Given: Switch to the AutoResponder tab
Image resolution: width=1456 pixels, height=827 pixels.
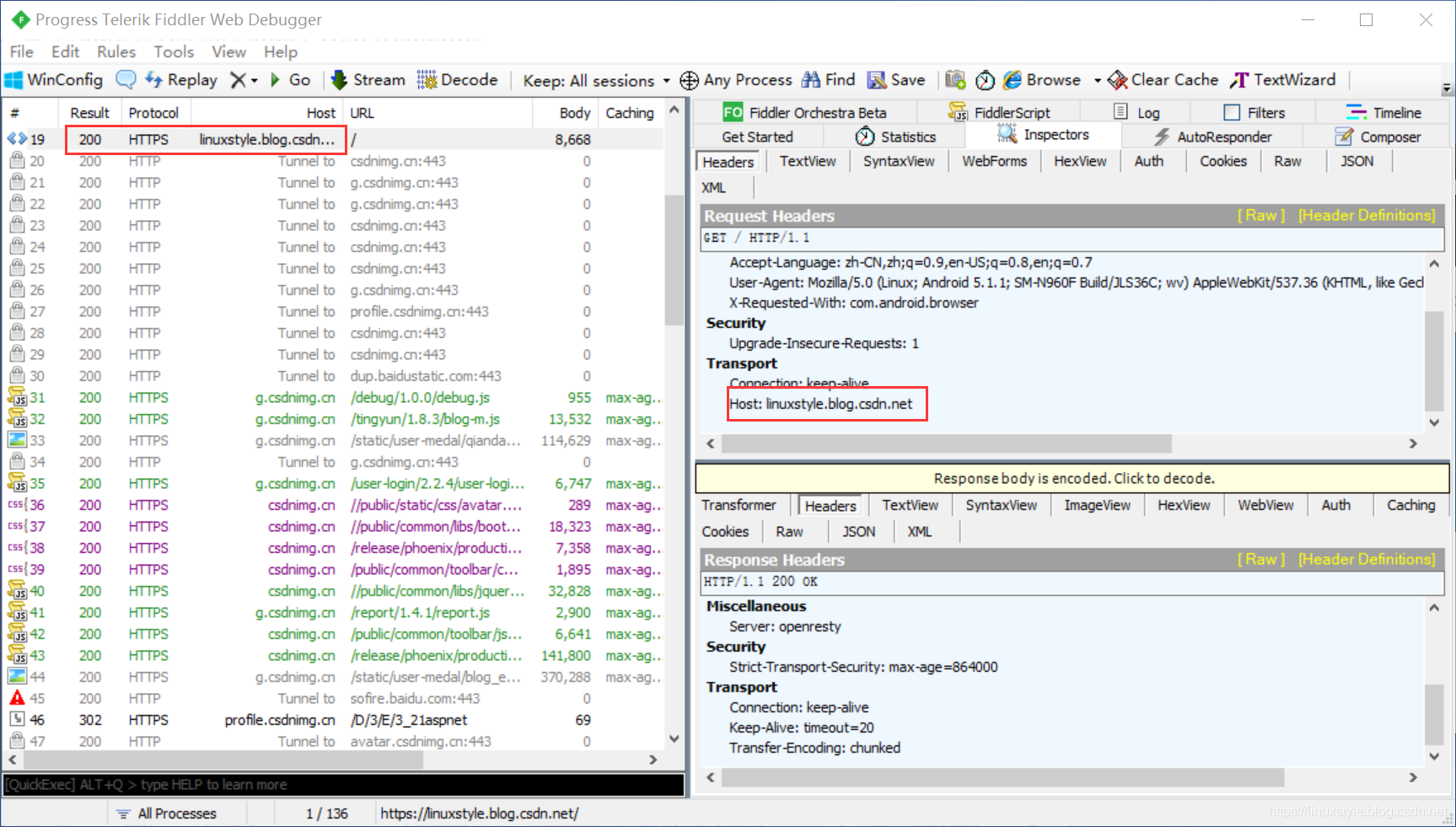Looking at the screenshot, I should pos(1212,137).
